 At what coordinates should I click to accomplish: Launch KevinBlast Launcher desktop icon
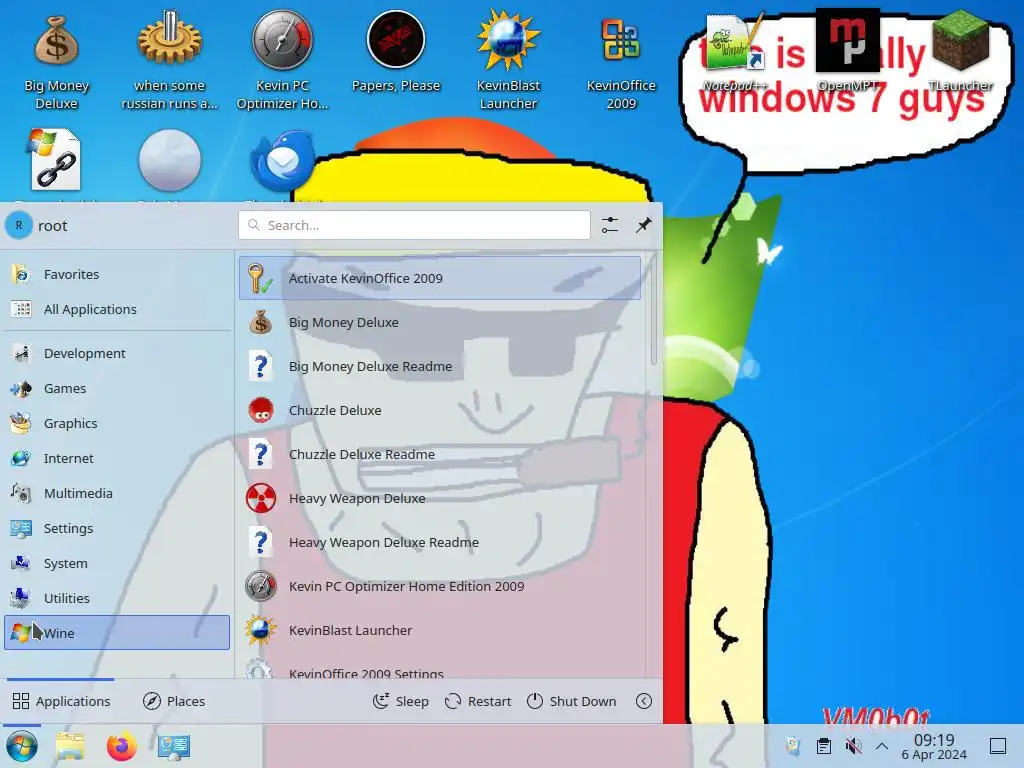click(x=508, y=62)
